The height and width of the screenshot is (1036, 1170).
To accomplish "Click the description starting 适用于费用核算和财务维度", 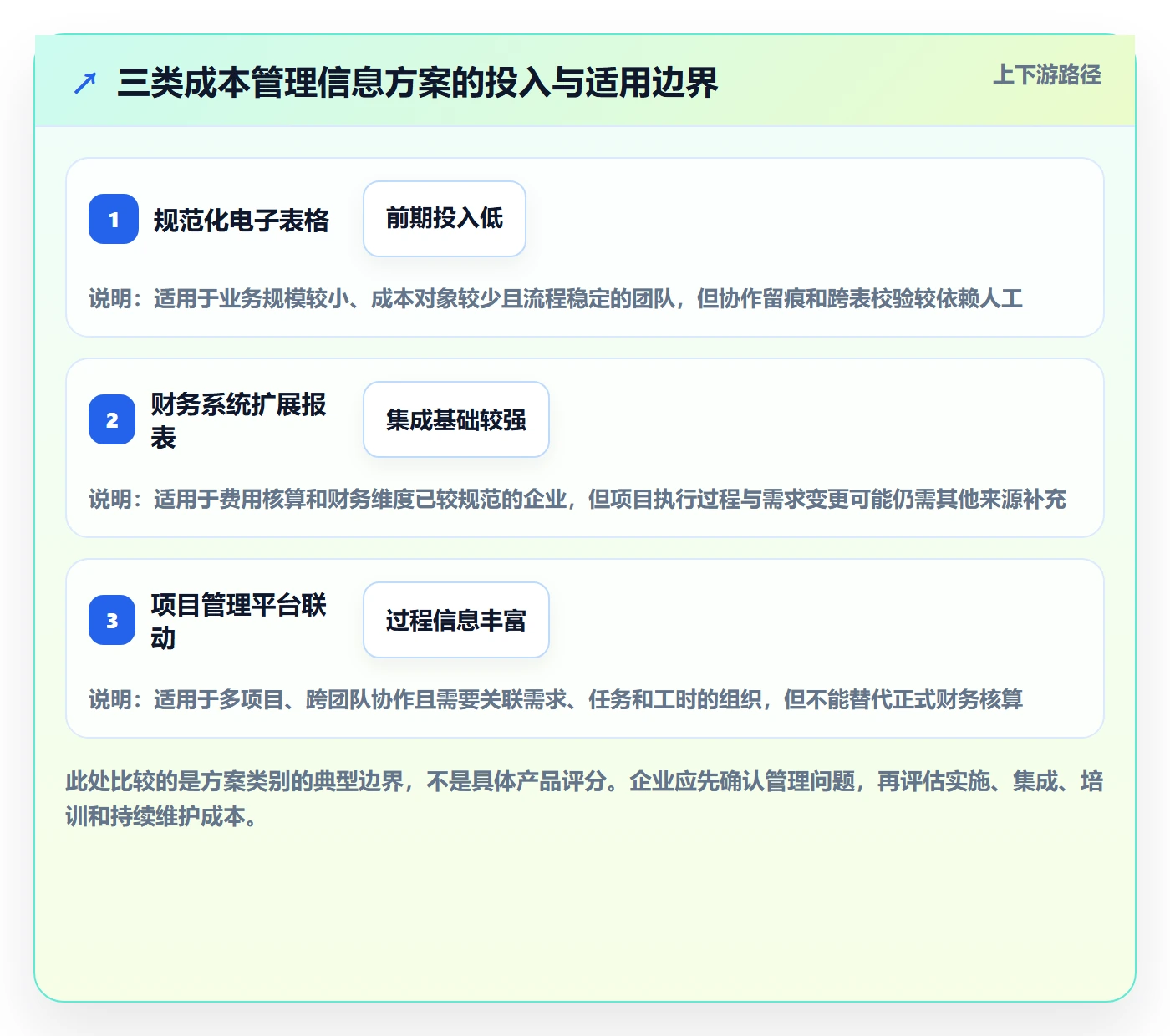I will coord(577,499).
